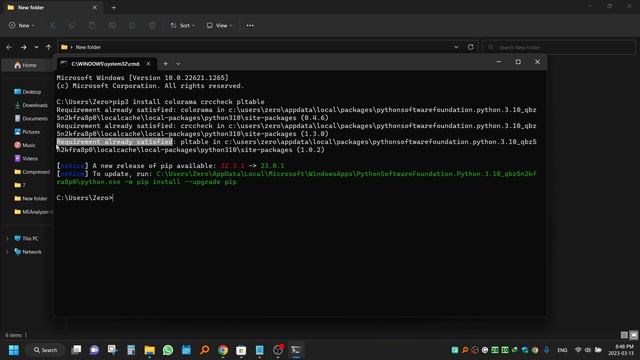Open the terminal profile dropdown arrow
The width and height of the screenshot is (640, 360).
click(x=178, y=64)
